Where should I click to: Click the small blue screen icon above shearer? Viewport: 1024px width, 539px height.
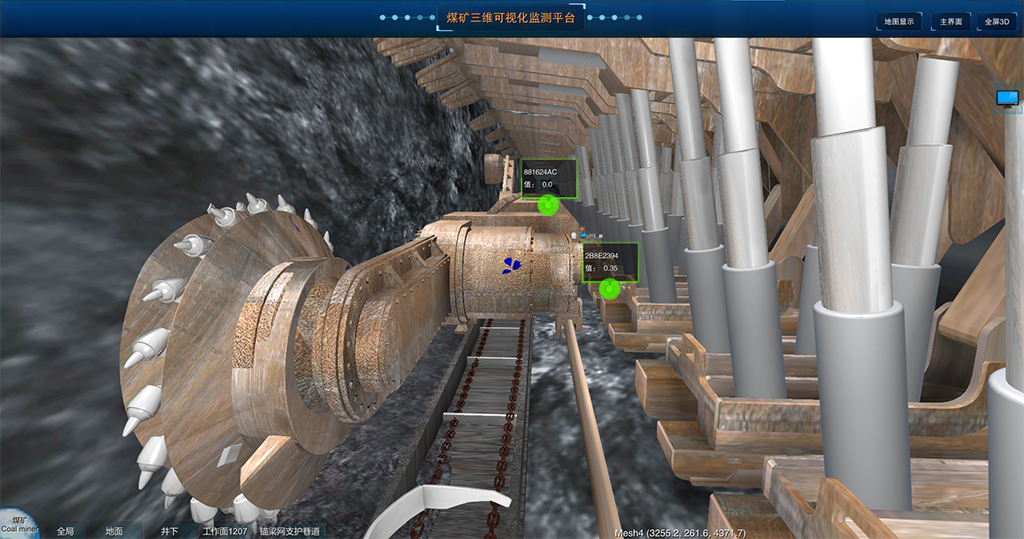(x=583, y=235)
